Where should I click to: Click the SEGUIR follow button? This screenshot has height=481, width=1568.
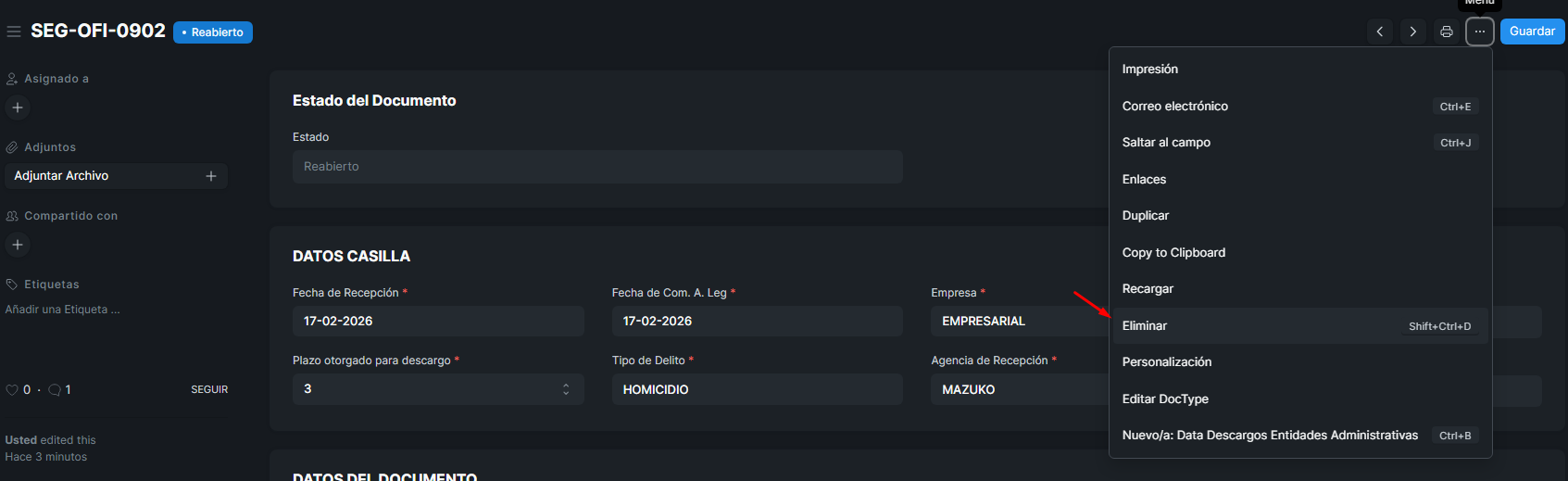coord(209,390)
